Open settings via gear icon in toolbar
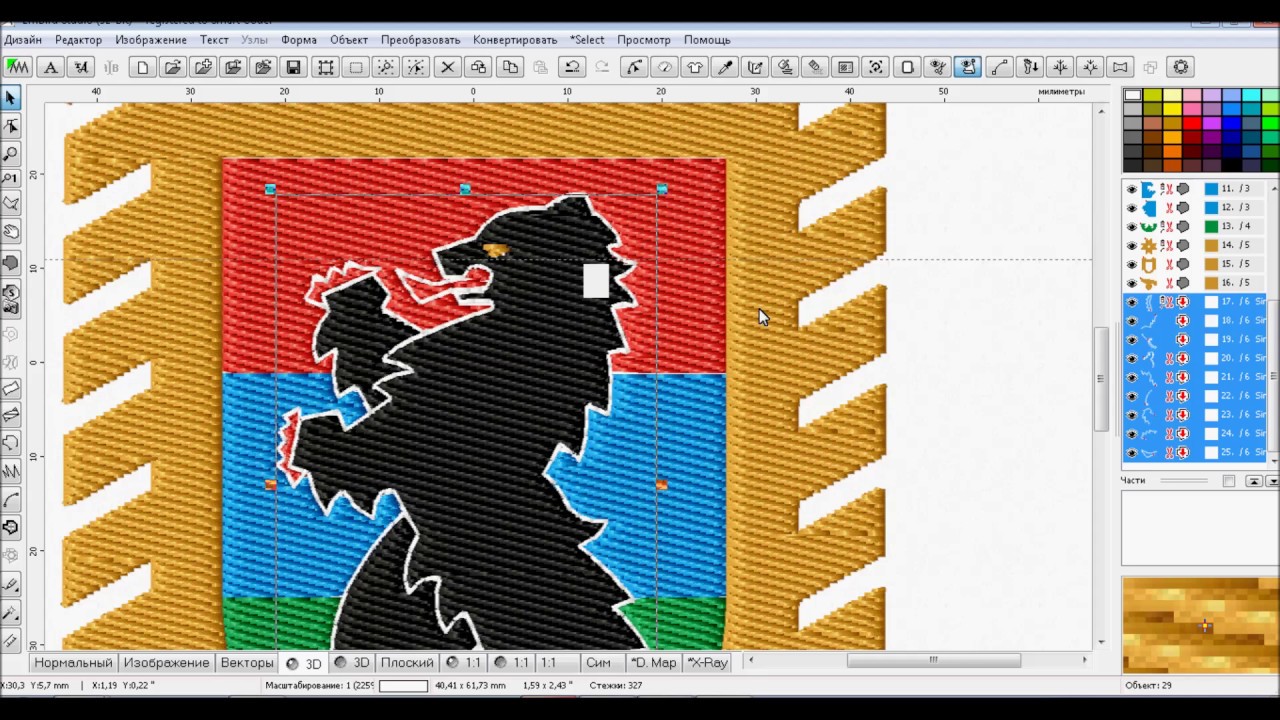Image resolution: width=1280 pixels, height=720 pixels. [1181, 67]
